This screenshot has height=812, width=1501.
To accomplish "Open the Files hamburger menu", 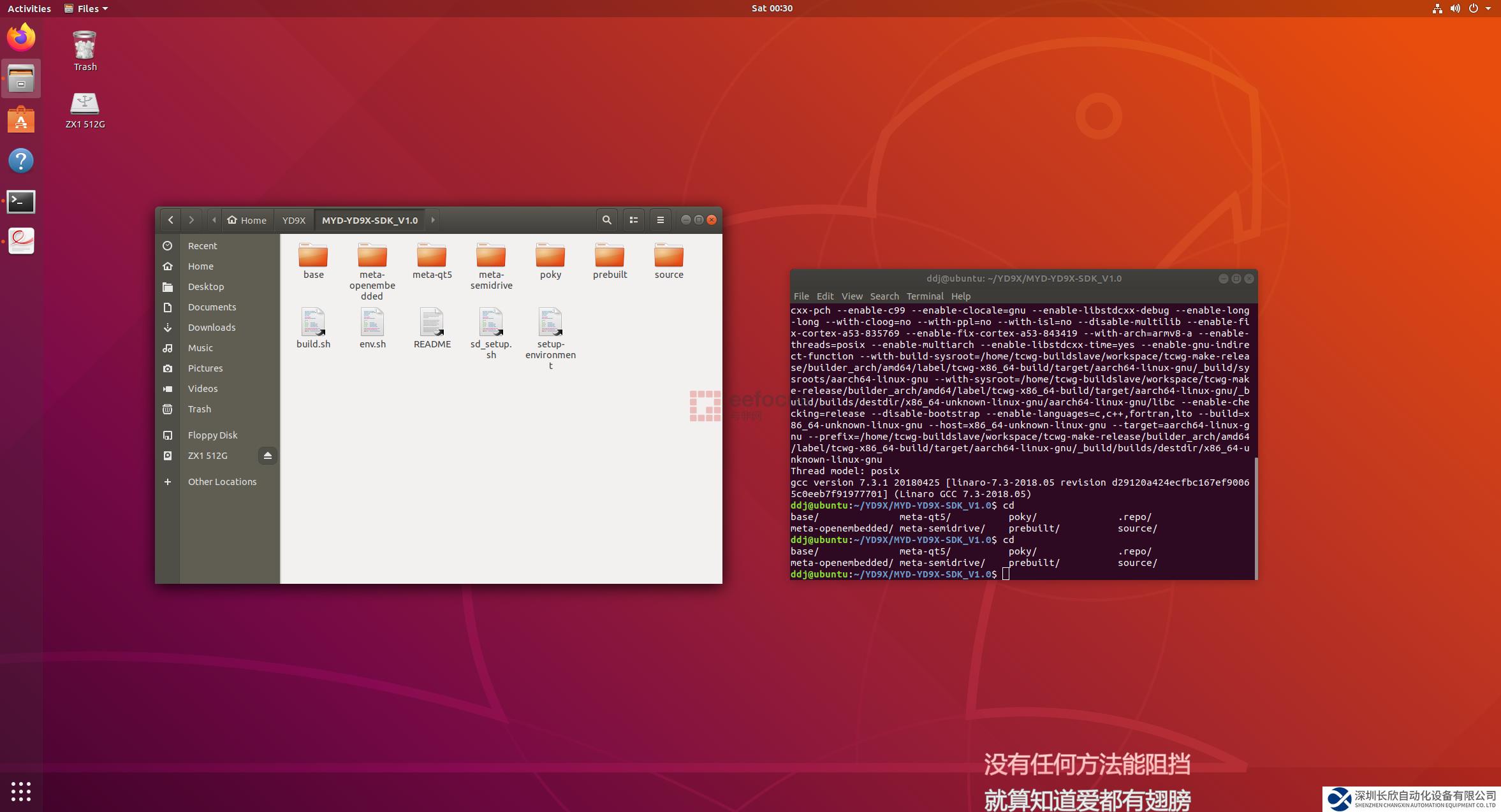I will coord(660,220).
